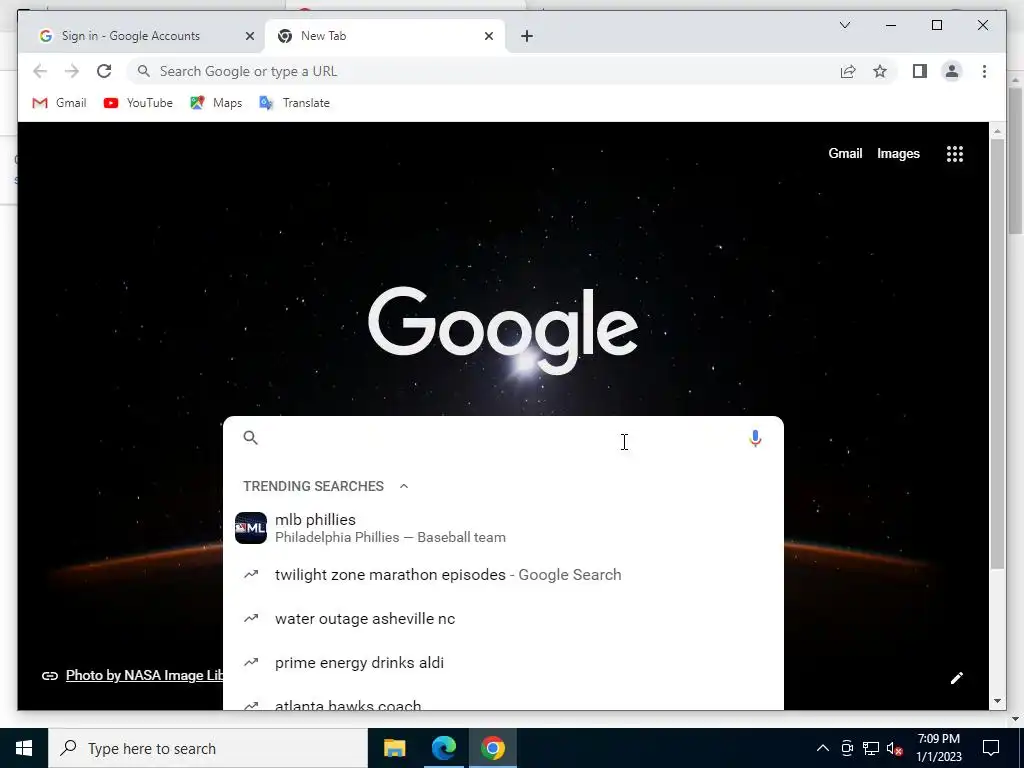The height and width of the screenshot is (768, 1024).
Task: Close the New Tab tab
Action: point(488,36)
